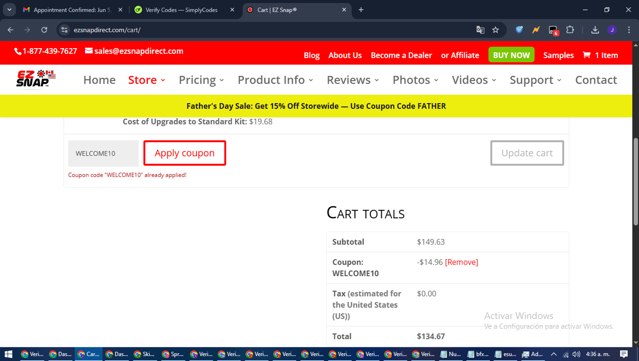Open the Chrome profile avatar
Image resolution: width=639 pixels, height=361 pixels.
pos(612,30)
